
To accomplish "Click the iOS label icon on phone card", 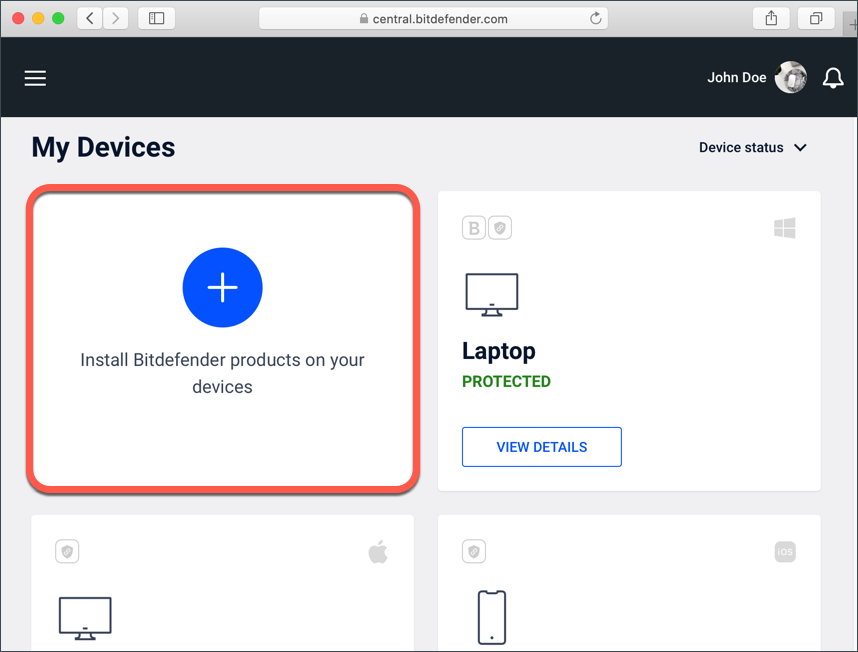I will click(785, 551).
